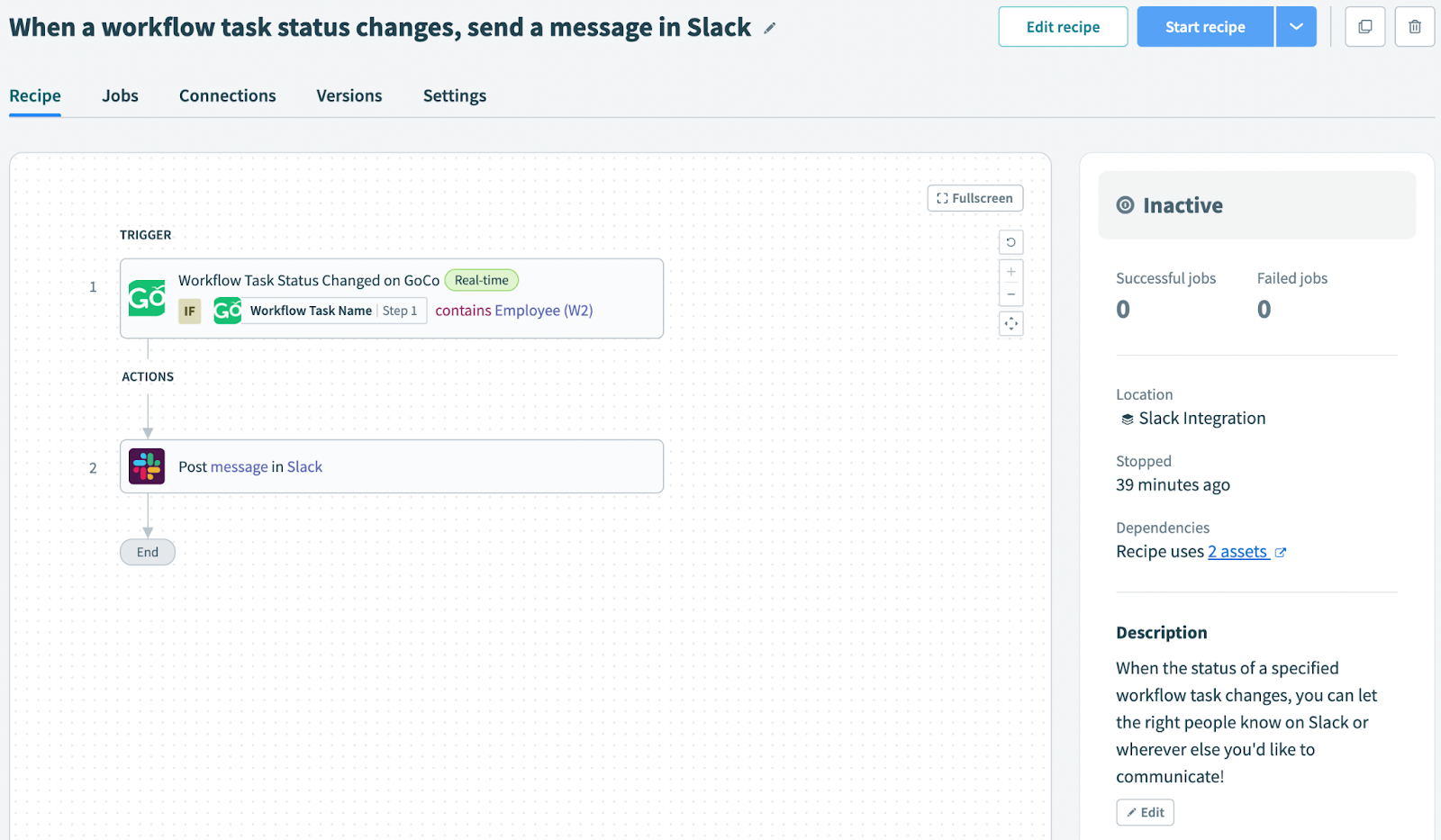
Task: Start the recipe
Action: point(1205,27)
